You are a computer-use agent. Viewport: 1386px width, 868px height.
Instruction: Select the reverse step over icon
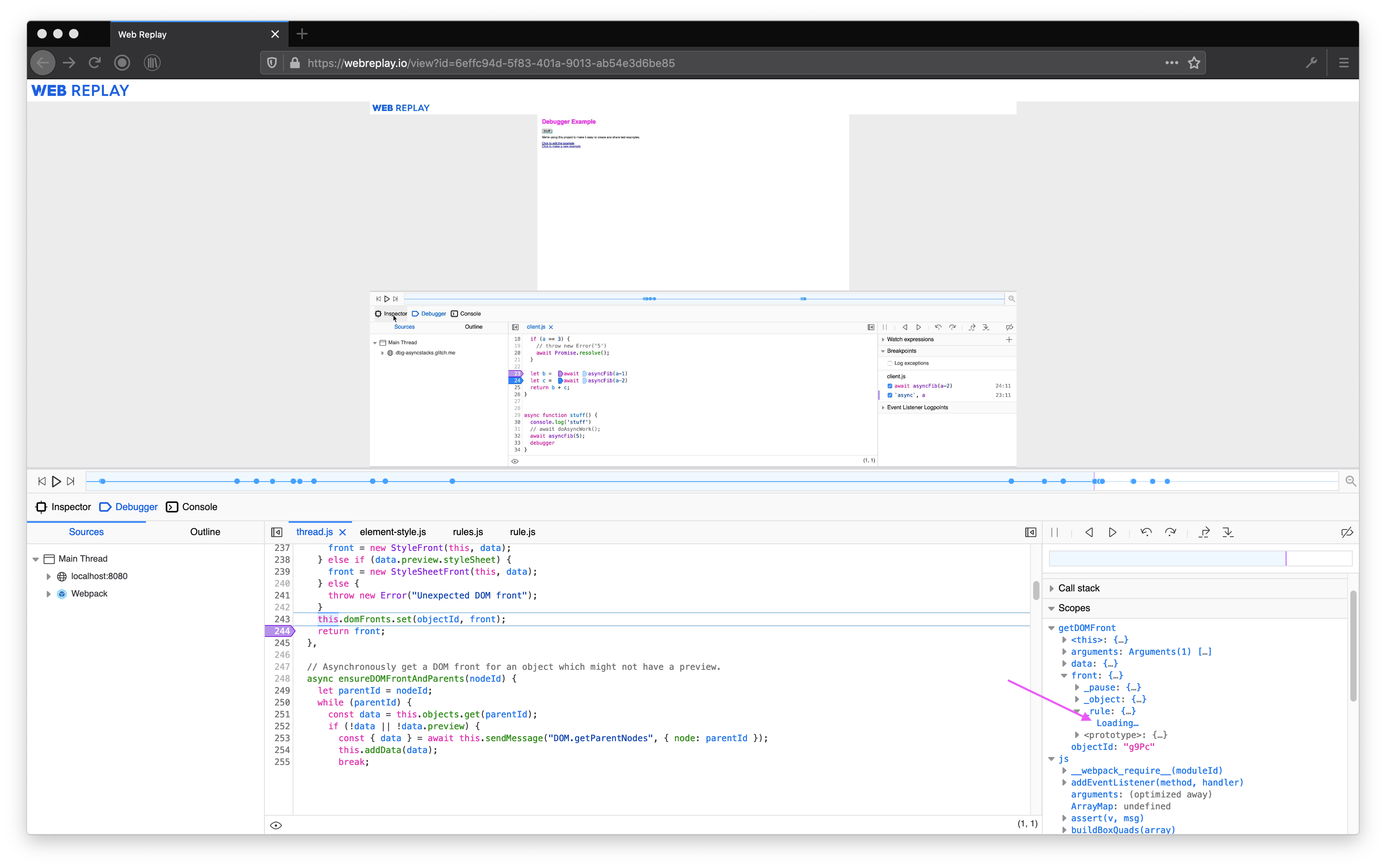(x=1147, y=532)
